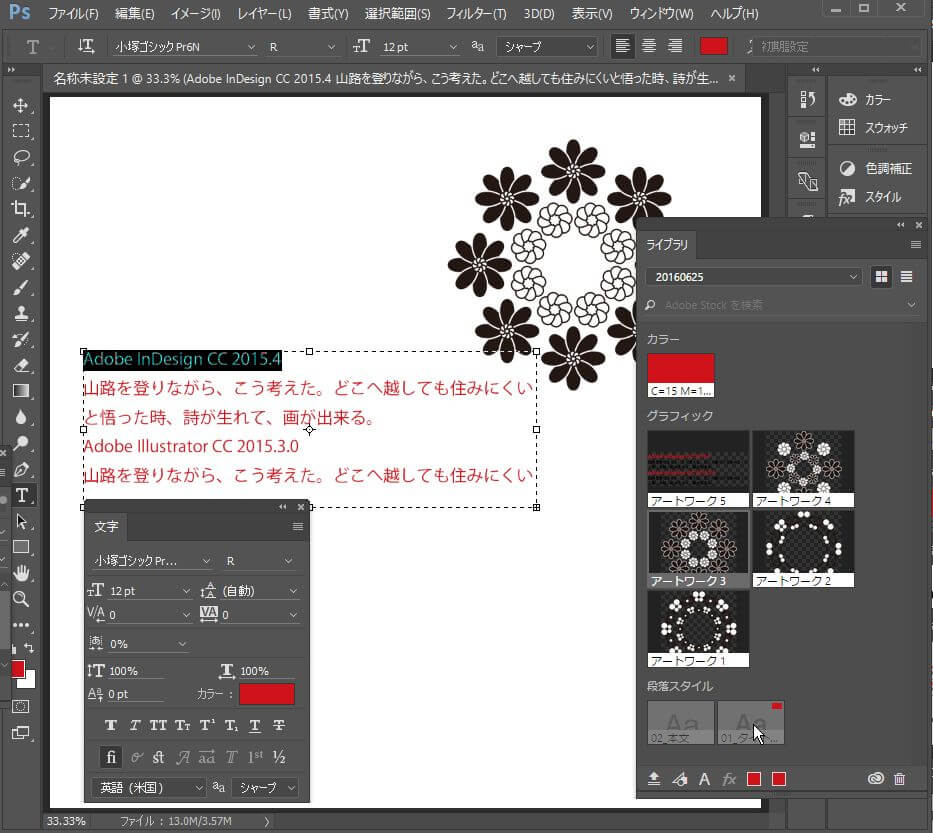Select the Move tool
This screenshot has height=833, width=933.
click(x=21, y=106)
